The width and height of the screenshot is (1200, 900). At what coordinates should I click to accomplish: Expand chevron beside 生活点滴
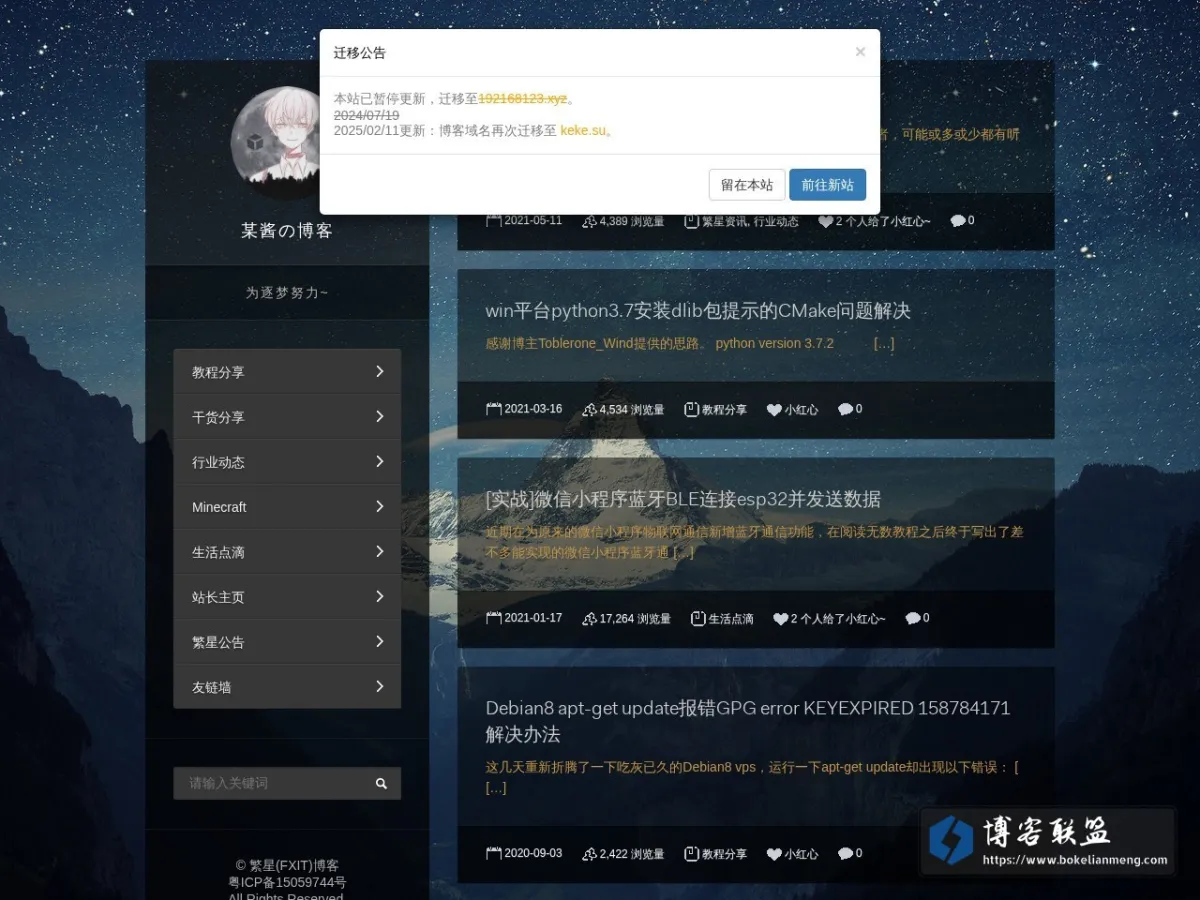tap(380, 551)
